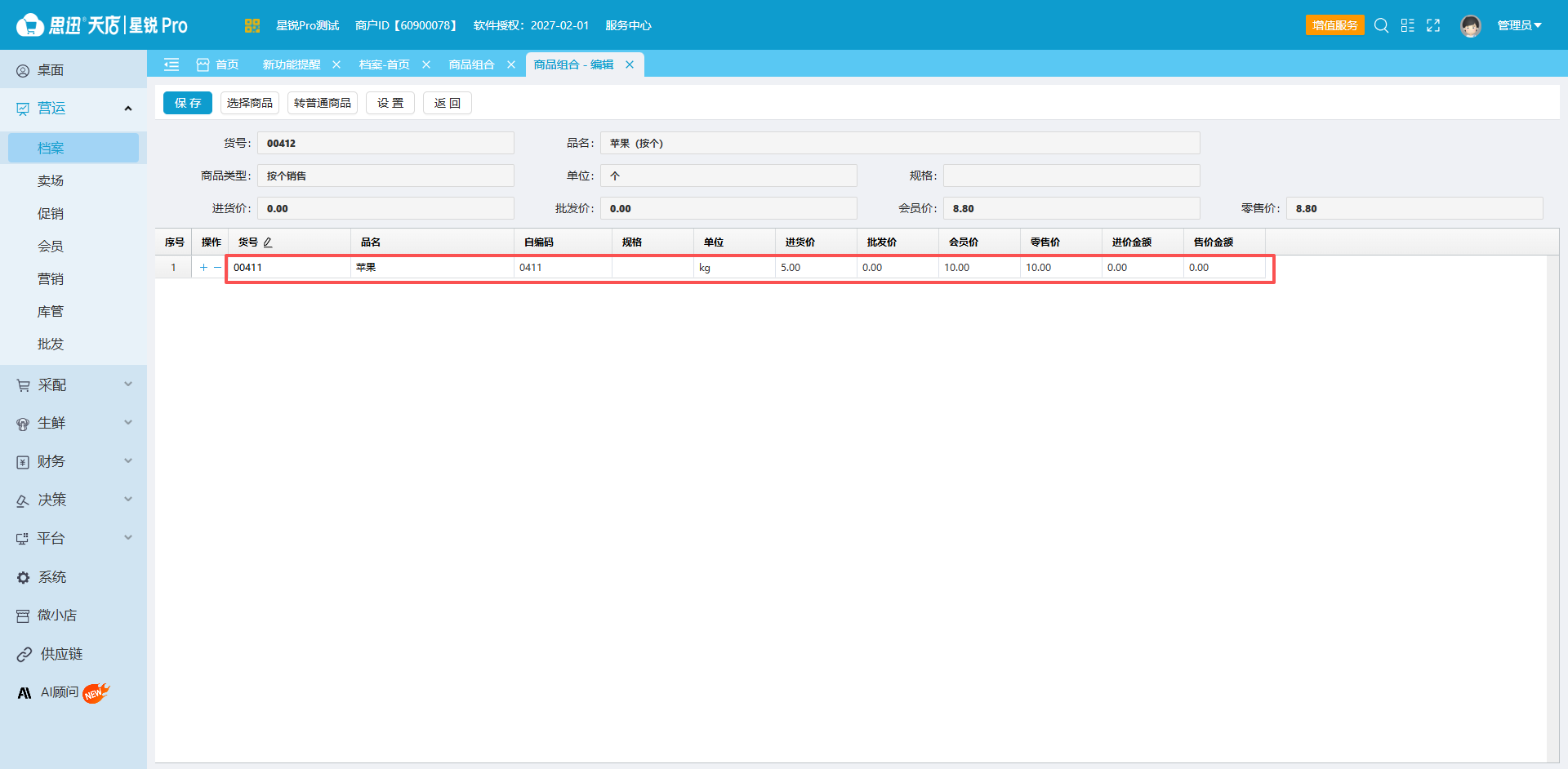Click the 品名 input field
The height and width of the screenshot is (769, 1568).
900,143
